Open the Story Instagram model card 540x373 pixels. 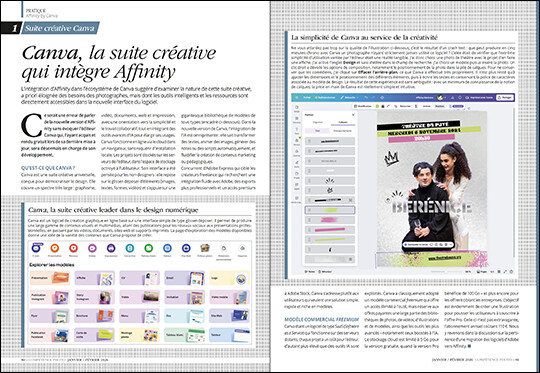94,297
